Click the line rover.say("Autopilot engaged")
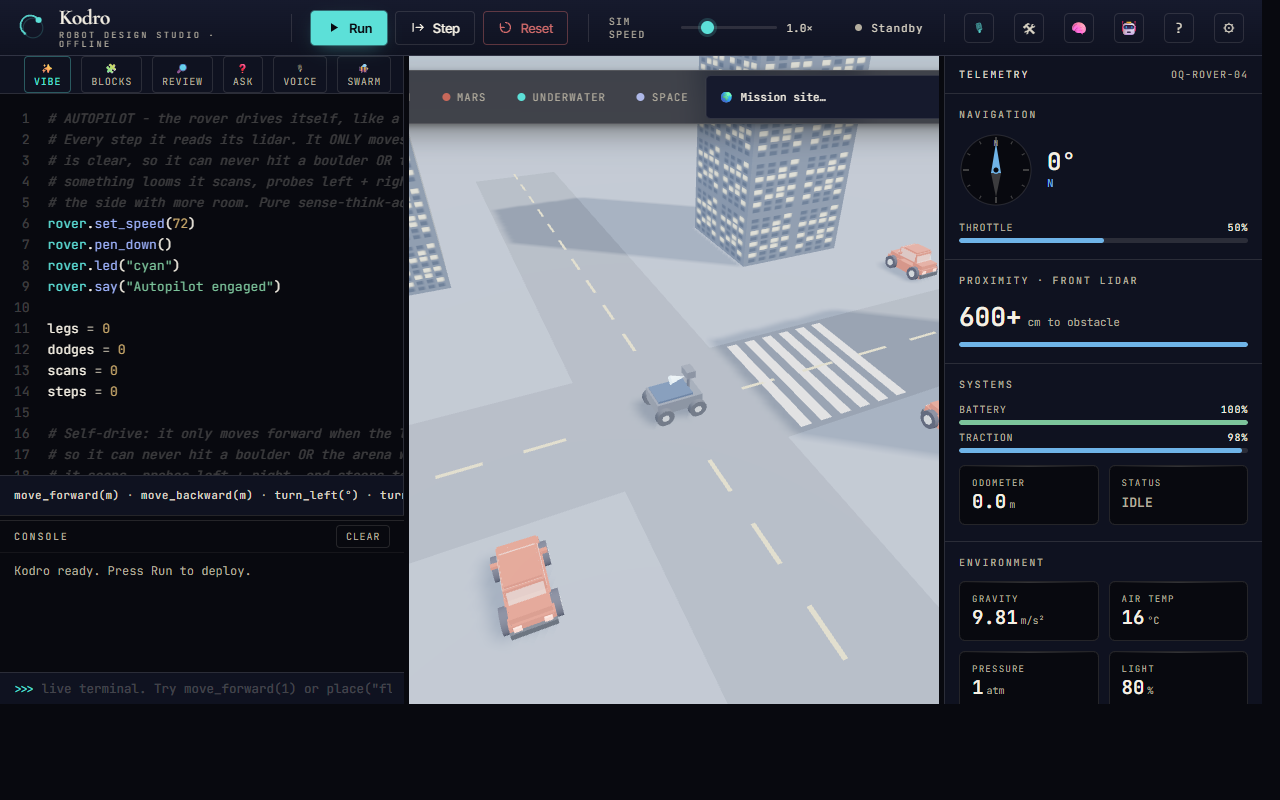 tap(164, 286)
